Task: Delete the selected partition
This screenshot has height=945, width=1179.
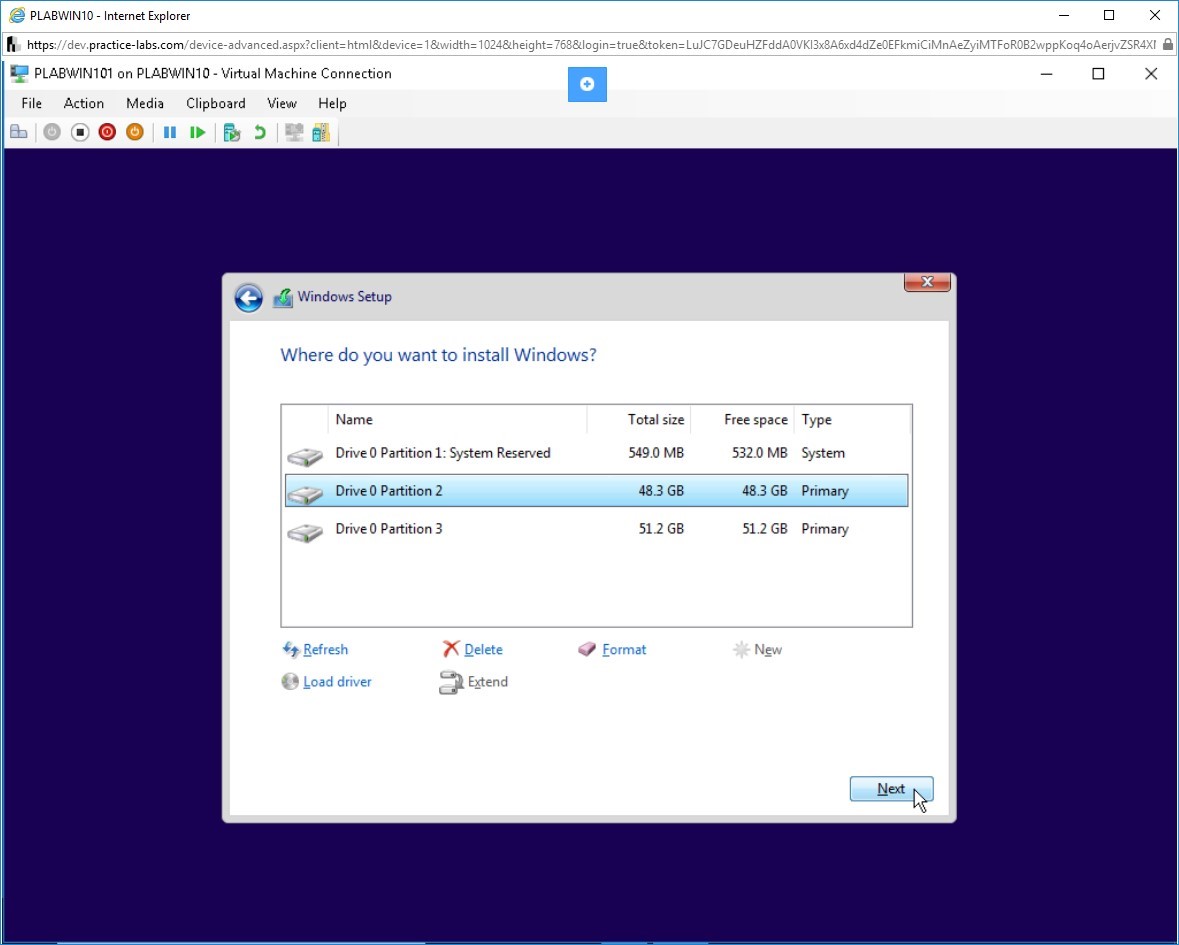Action: pos(473,650)
